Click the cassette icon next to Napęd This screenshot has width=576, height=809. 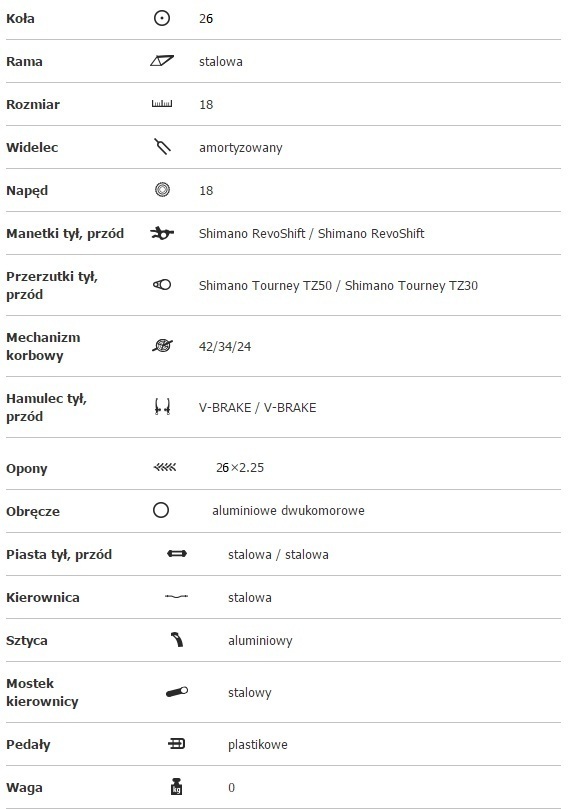[162, 190]
